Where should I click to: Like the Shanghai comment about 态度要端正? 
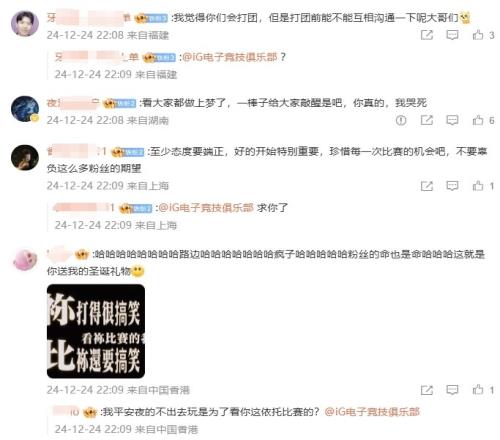[478, 185]
